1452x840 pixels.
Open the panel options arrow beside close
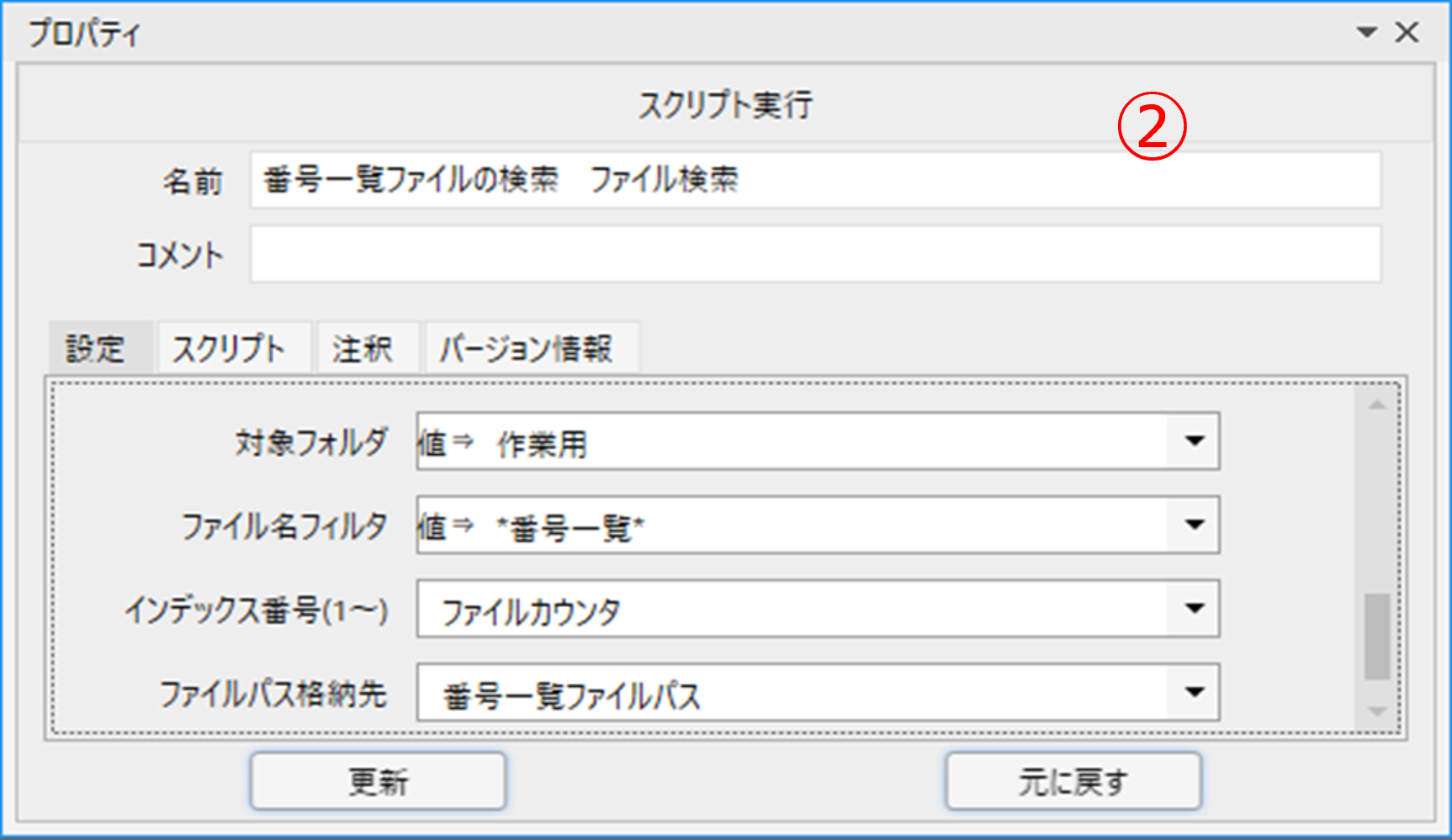tap(1367, 33)
